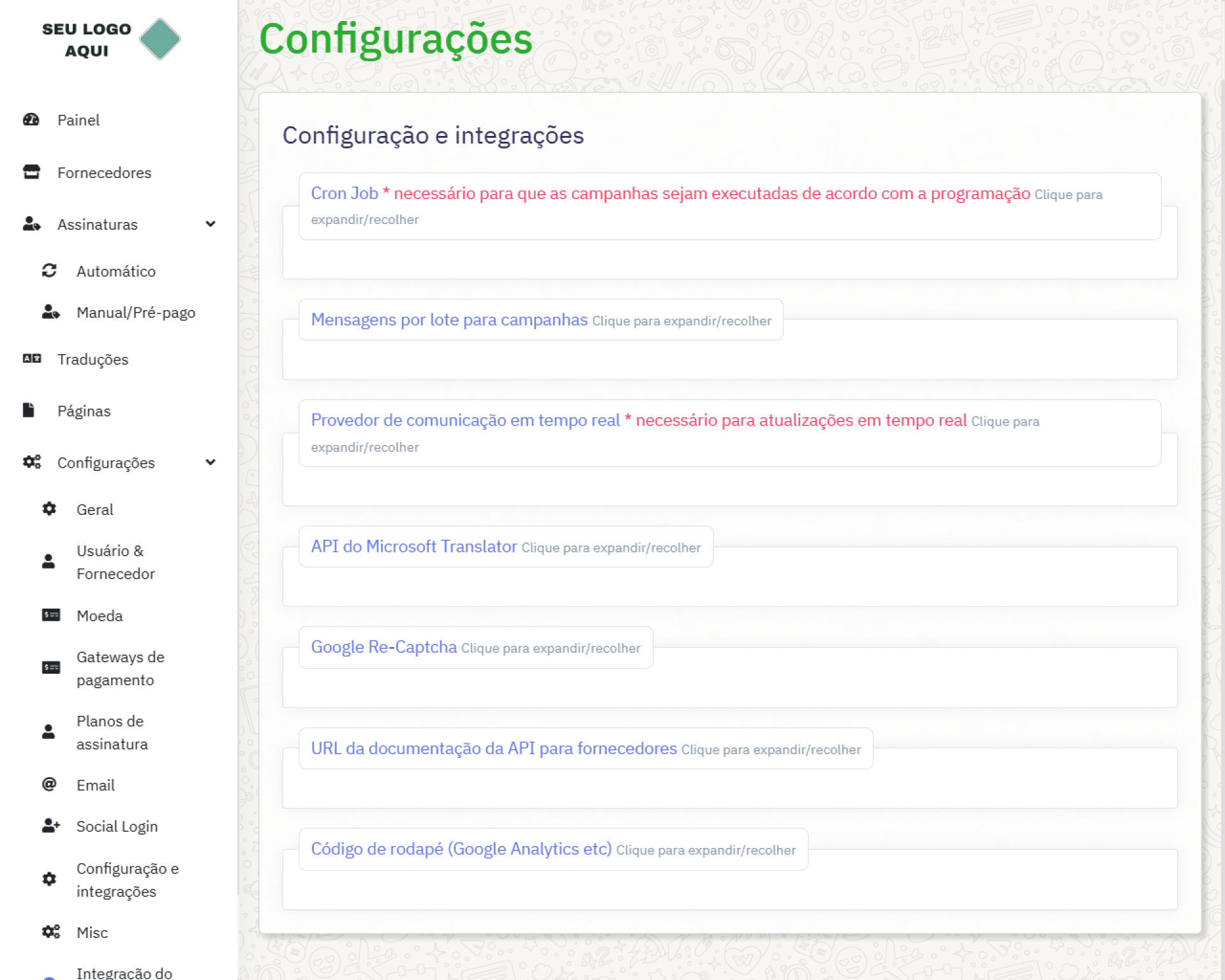Viewport: 1225px width, 980px height.
Task: Expand the Cron Job section
Action: coord(345,193)
